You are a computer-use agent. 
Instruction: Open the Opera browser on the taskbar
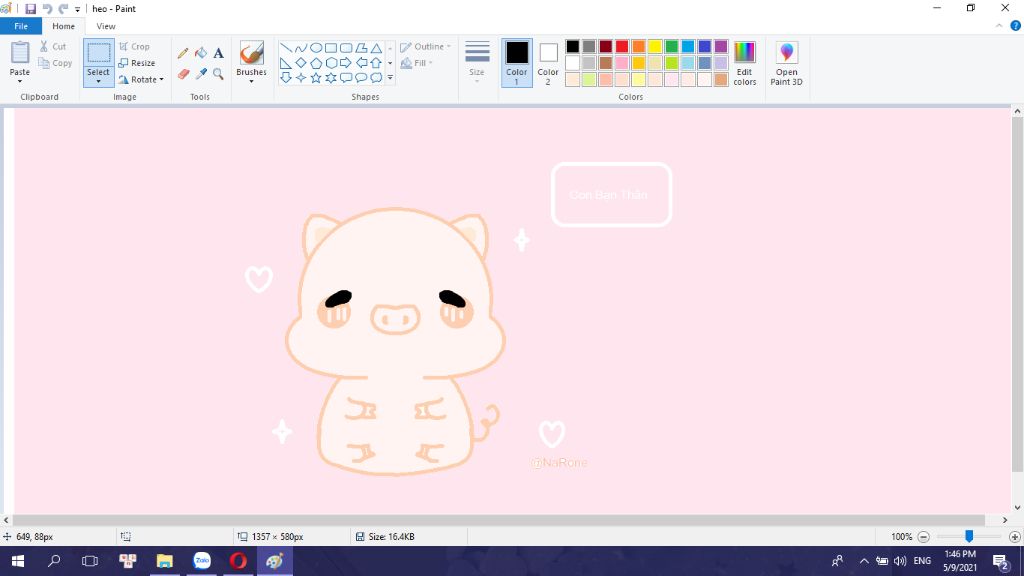pyautogui.click(x=238, y=561)
